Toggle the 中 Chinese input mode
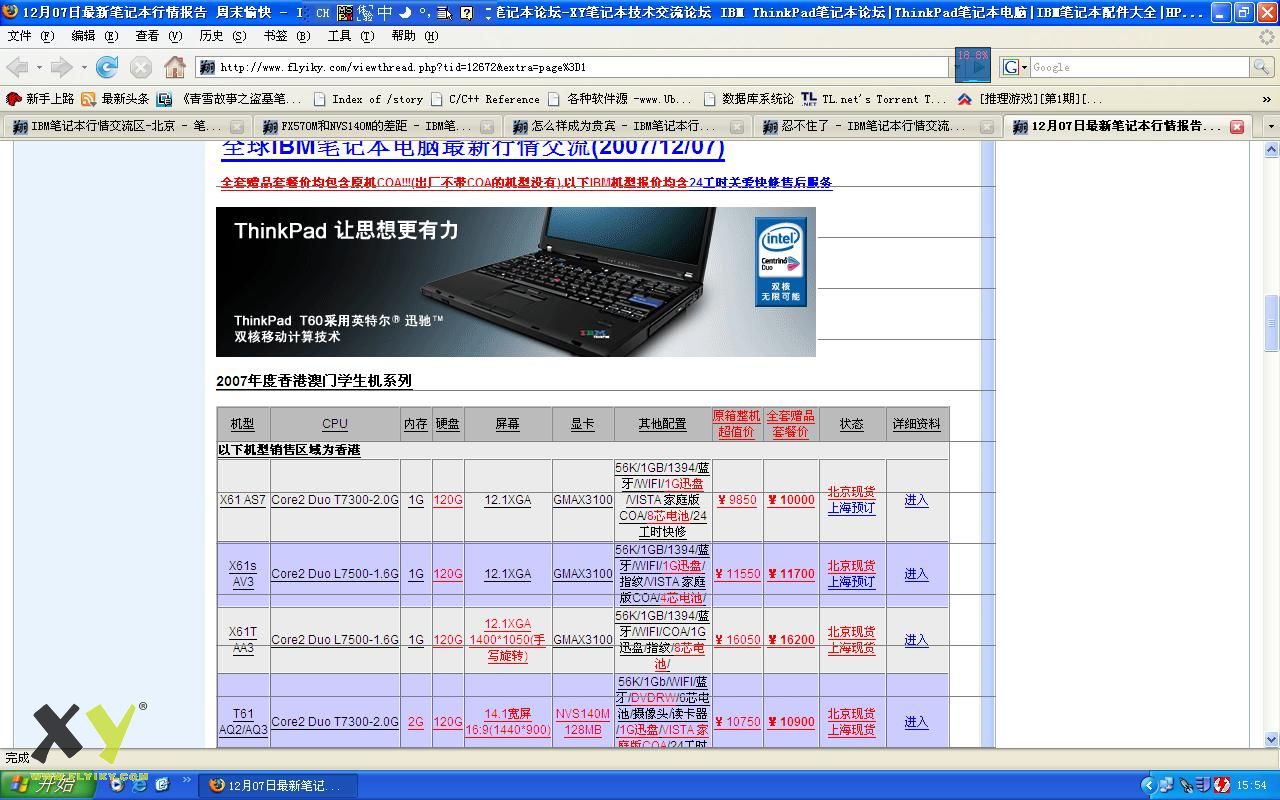The width and height of the screenshot is (1280, 800). 384,13
